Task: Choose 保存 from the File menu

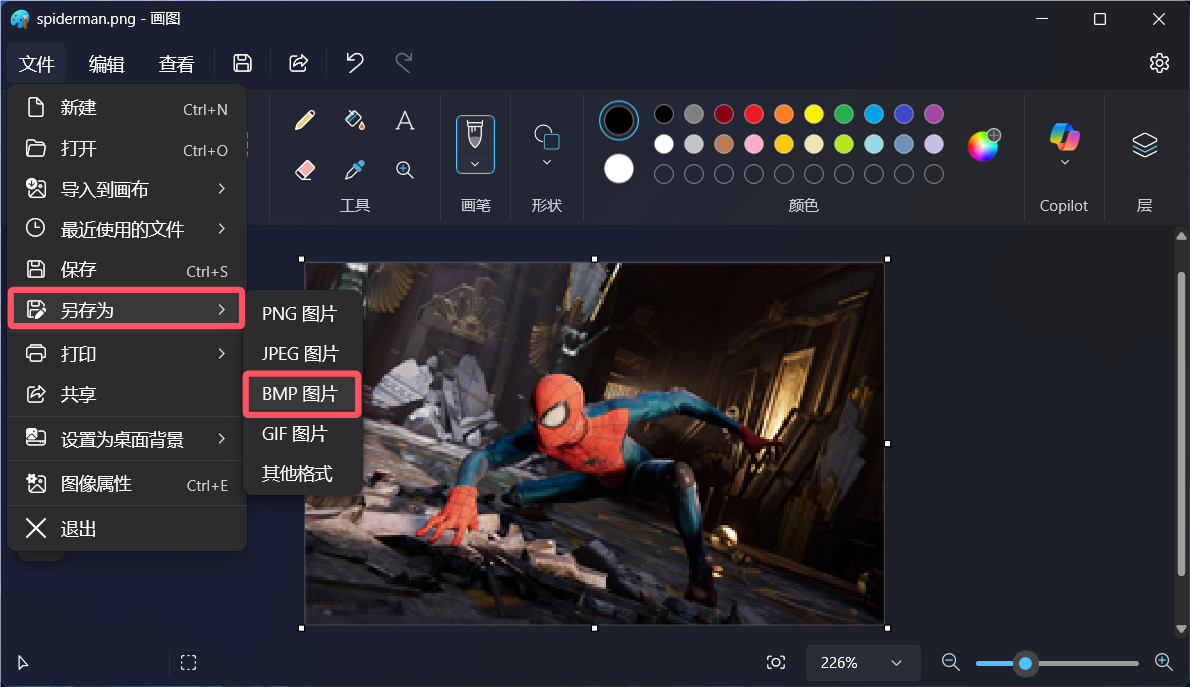Action: point(127,269)
